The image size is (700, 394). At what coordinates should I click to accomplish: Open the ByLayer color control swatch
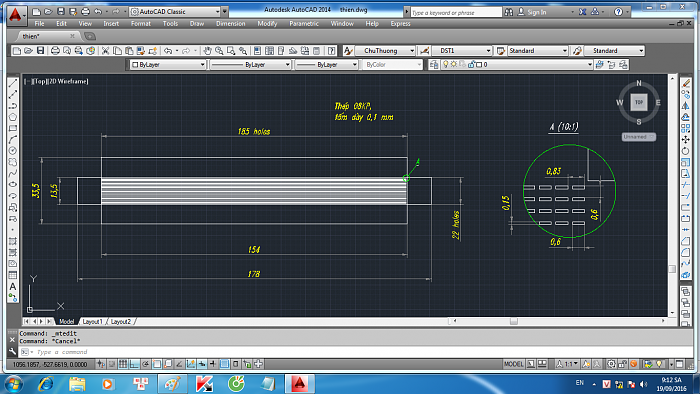coord(167,65)
